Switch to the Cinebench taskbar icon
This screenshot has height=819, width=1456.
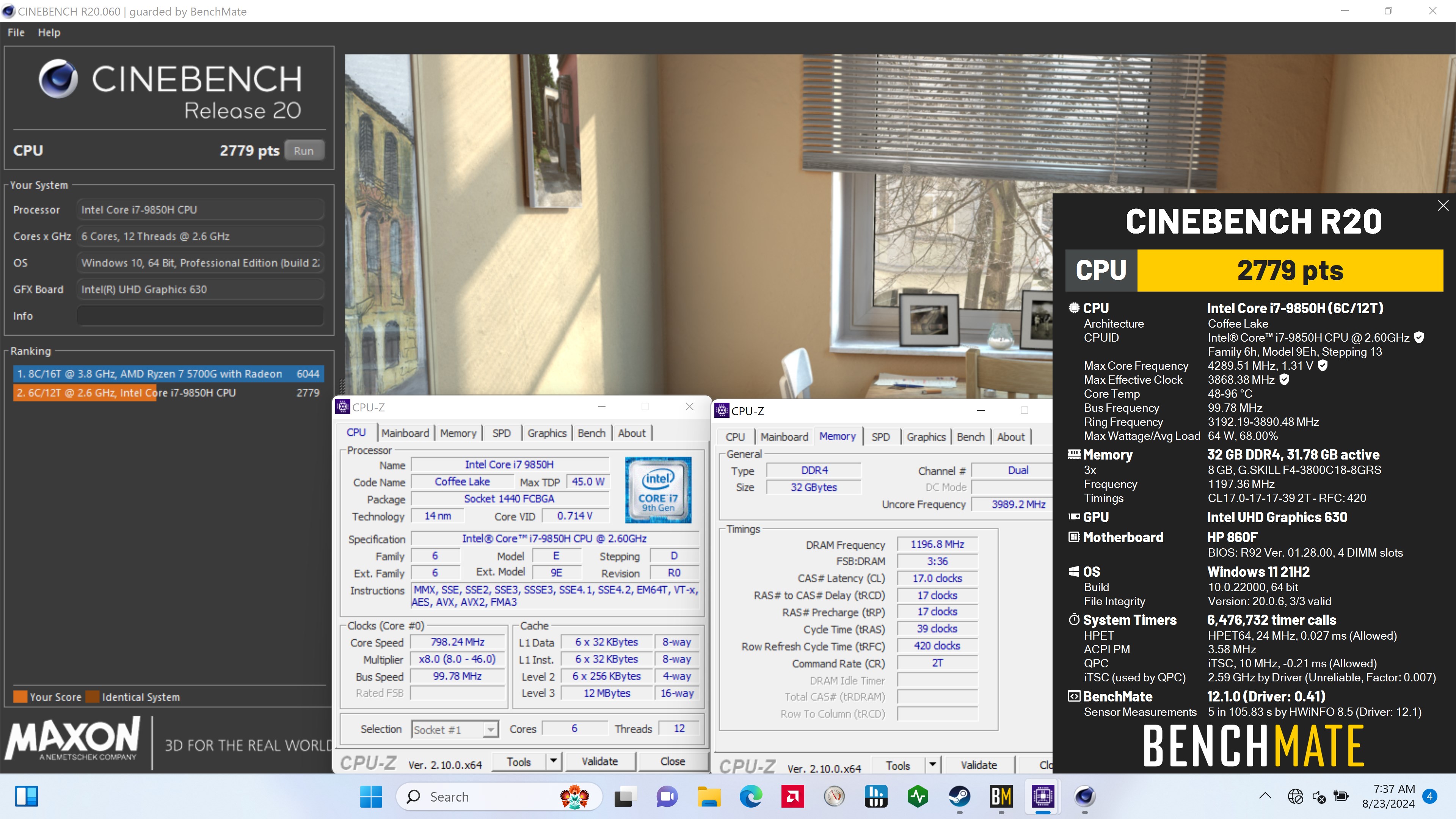[1085, 796]
